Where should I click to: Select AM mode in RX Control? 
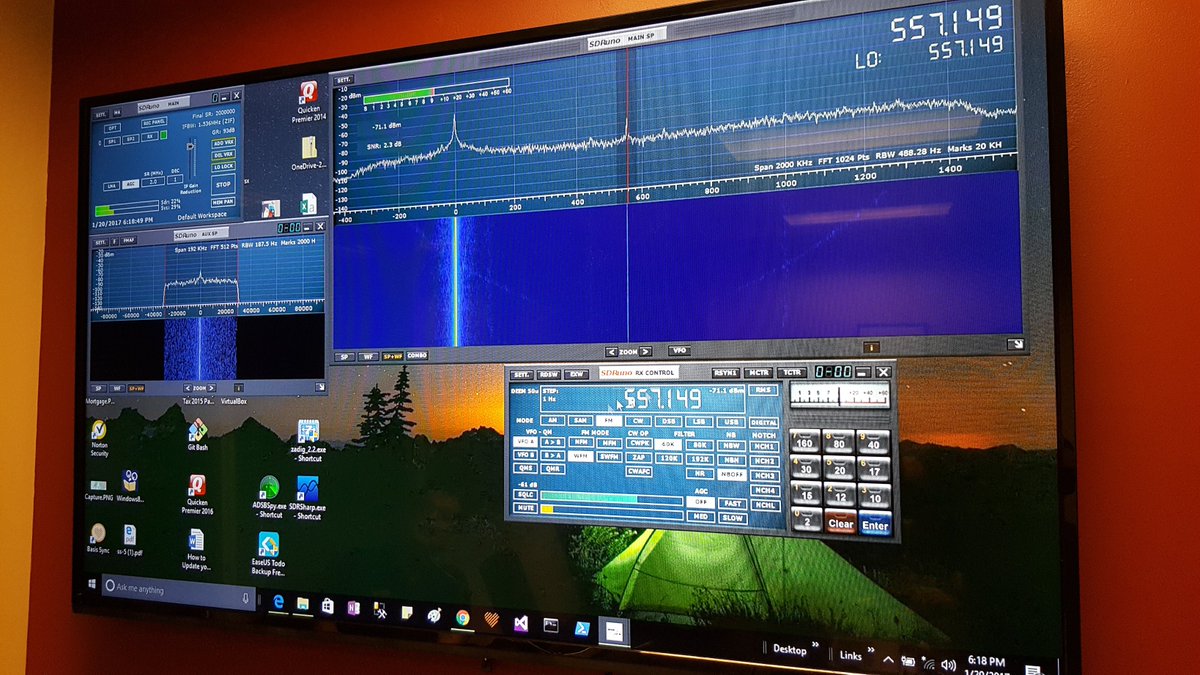552,420
